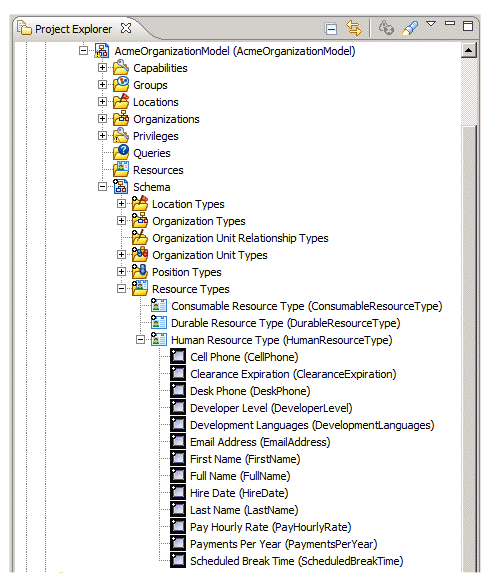Click the Clearance Expiration attribute icon
This screenshot has height=579, width=488.
pos(178,373)
